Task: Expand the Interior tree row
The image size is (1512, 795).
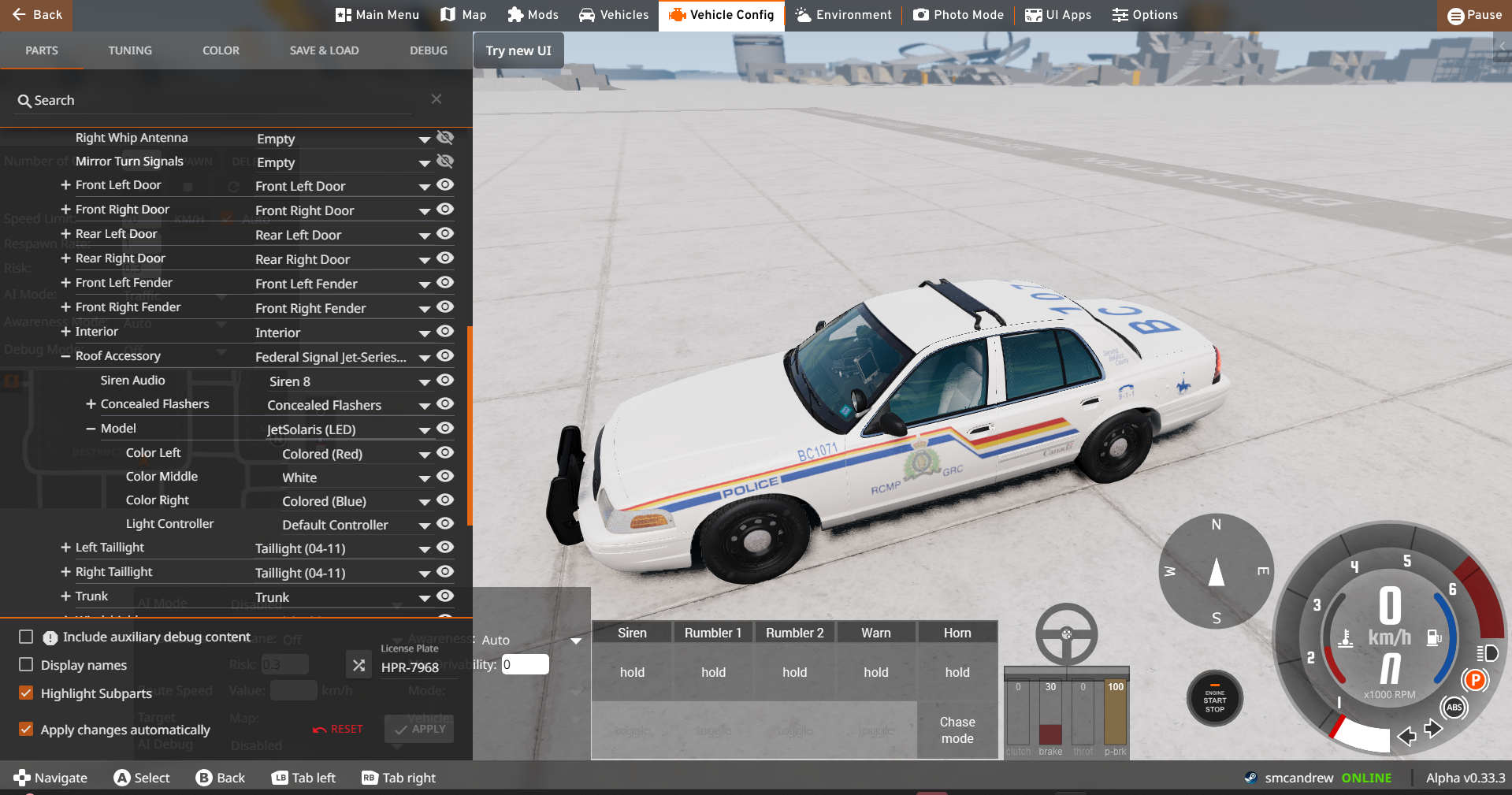Action: tap(65, 332)
